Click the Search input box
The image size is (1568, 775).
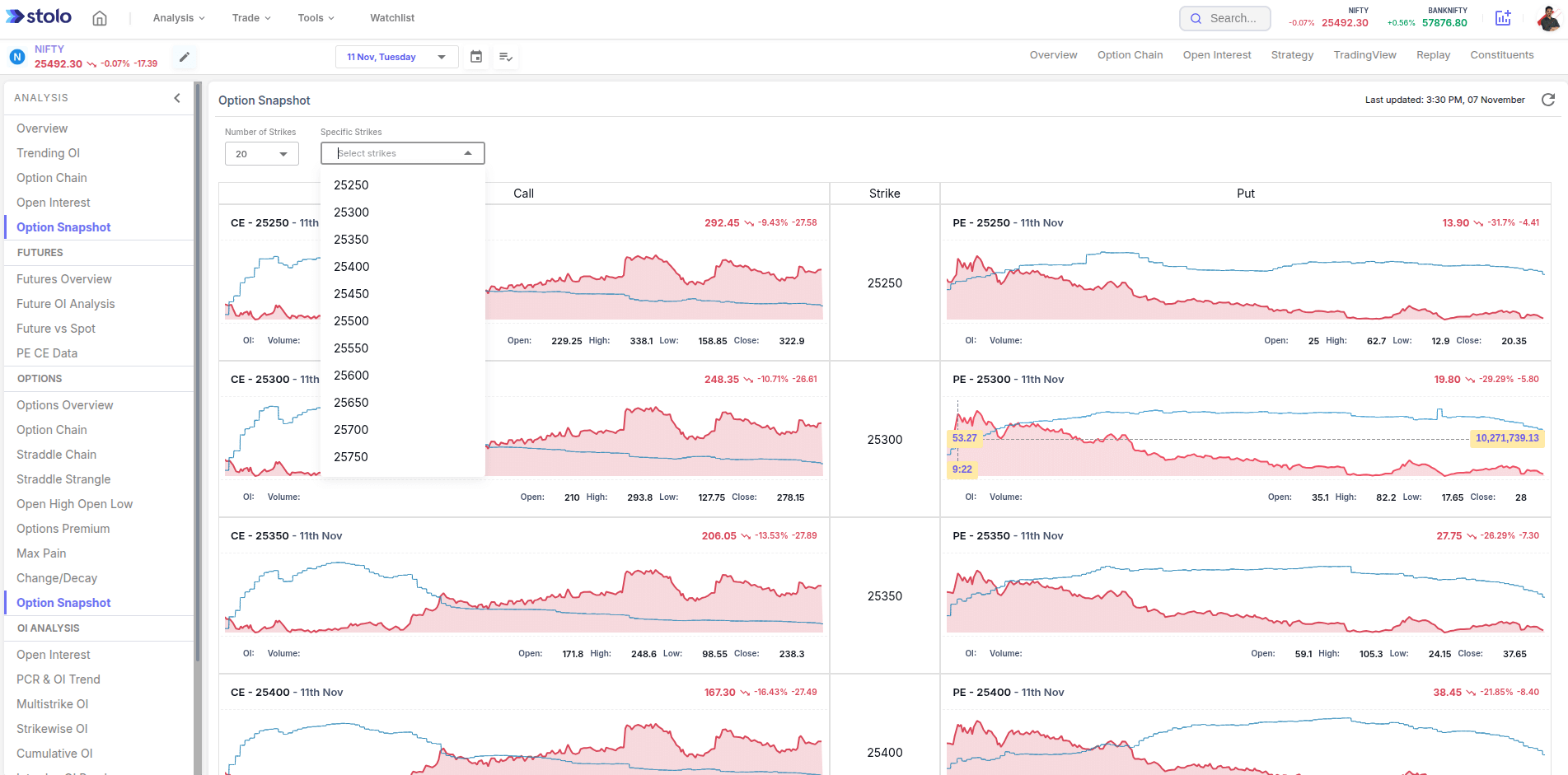pyautogui.click(x=1225, y=18)
